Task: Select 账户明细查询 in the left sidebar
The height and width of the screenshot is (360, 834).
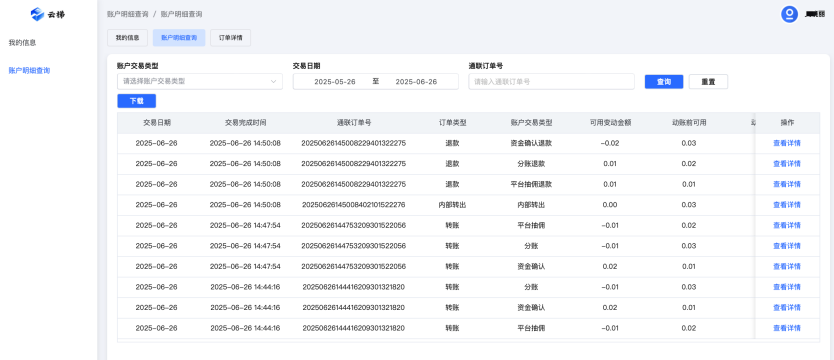Action: point(29,70)
